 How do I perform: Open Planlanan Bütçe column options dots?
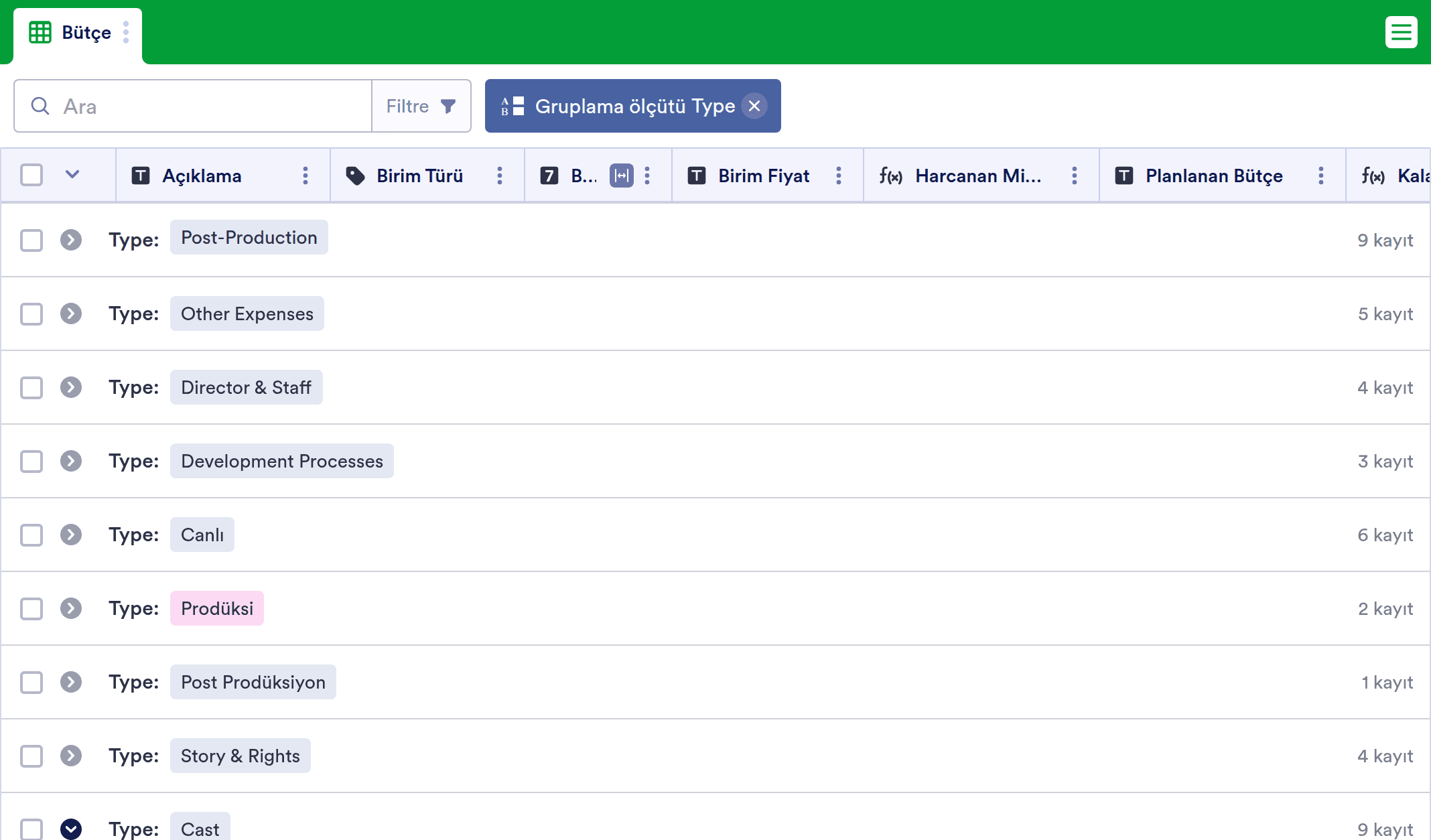[x=1321, y=176]
